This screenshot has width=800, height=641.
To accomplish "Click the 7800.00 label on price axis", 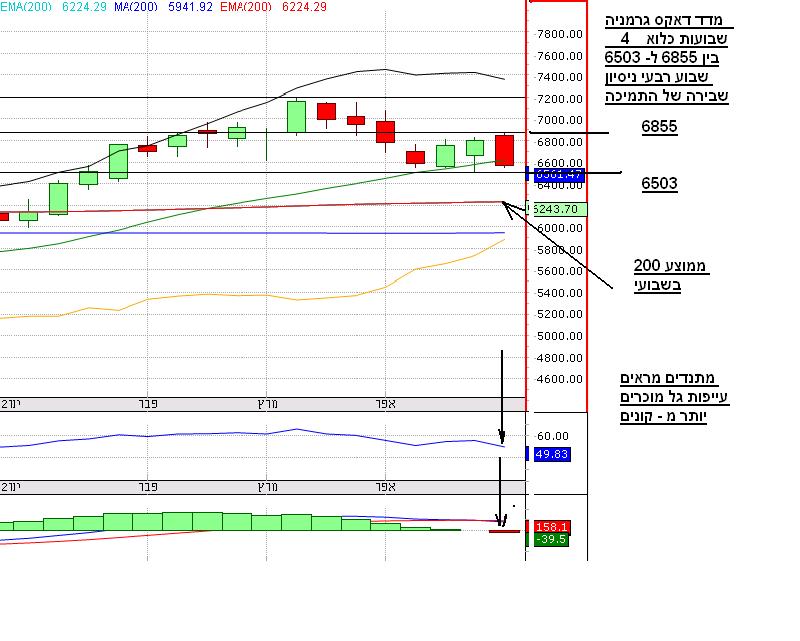I will tap(559, 33).
